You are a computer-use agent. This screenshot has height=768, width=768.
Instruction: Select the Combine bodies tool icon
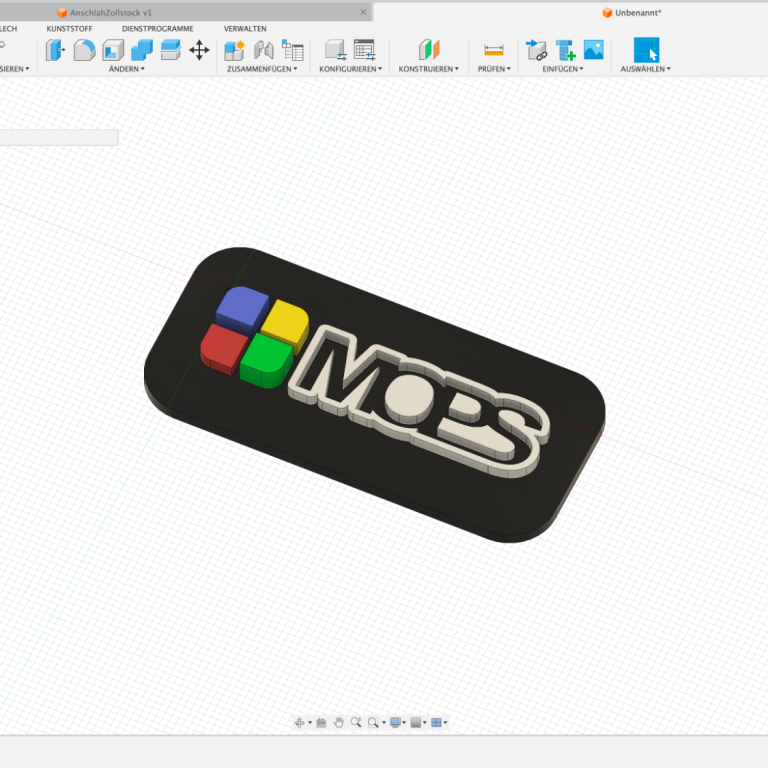tap(142, 50)
